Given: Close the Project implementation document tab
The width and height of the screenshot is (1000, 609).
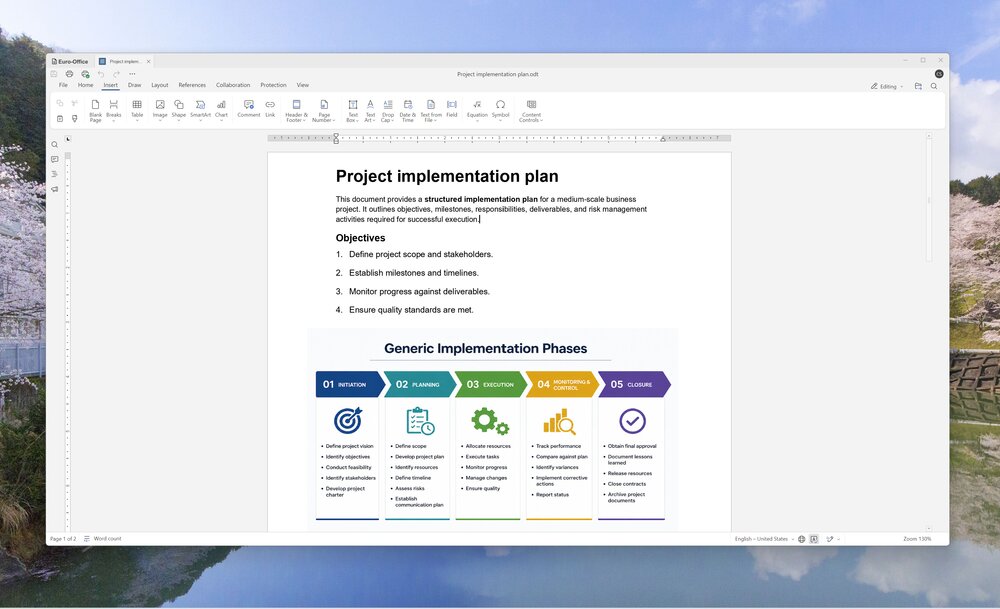Looking at the screenshot, I should coord(149,61).
